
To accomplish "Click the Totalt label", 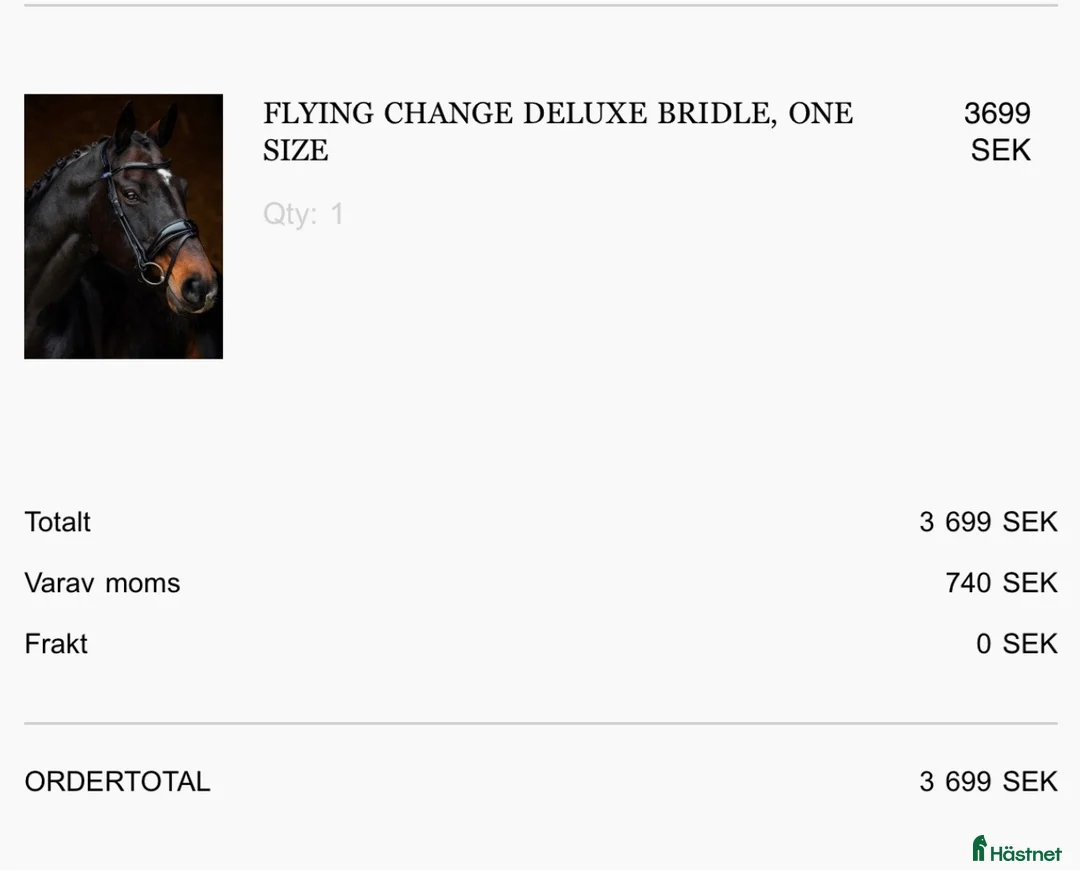I will [x=57, y=522].
